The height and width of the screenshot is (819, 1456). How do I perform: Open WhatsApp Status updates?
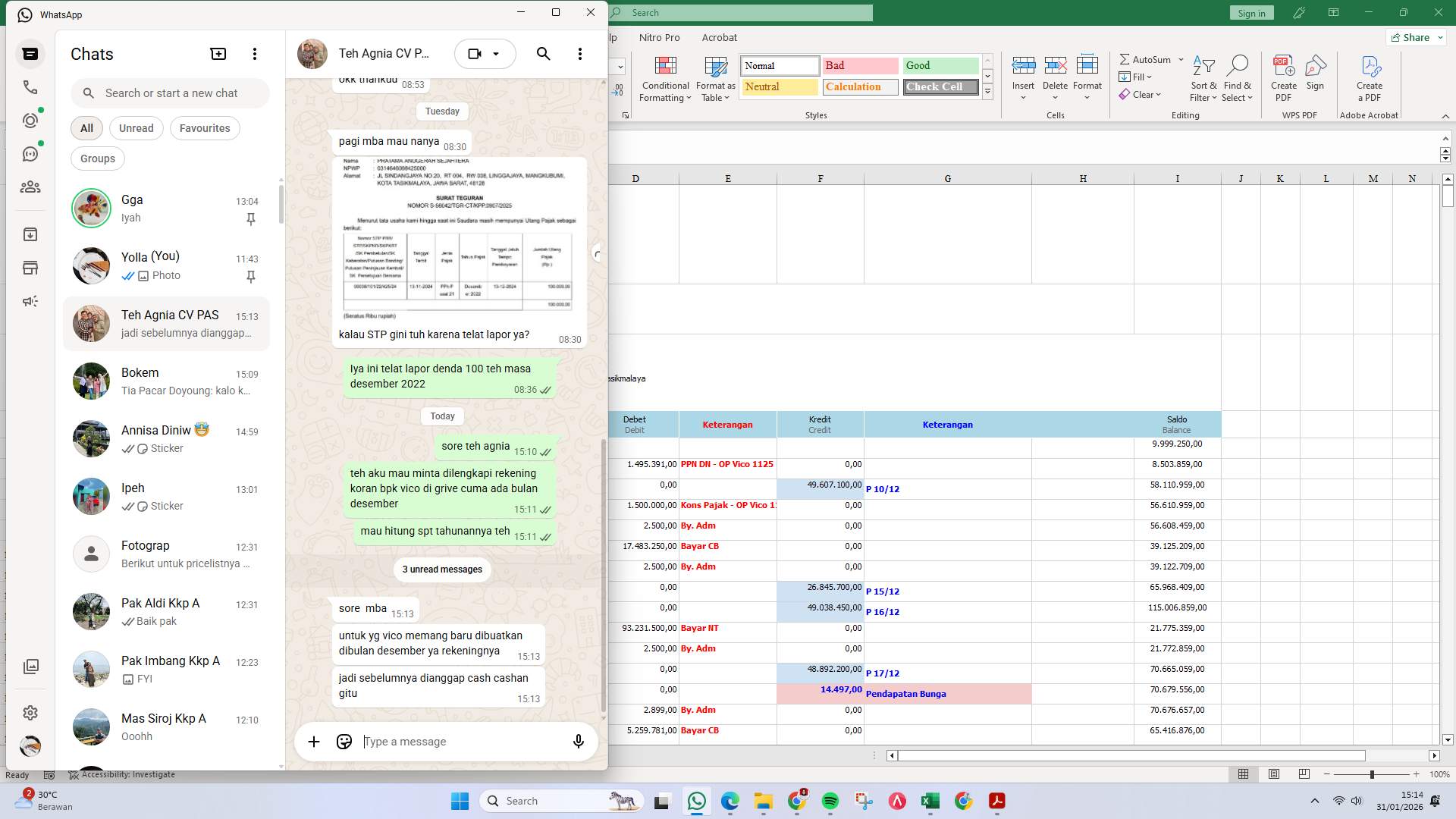(30, 120)
